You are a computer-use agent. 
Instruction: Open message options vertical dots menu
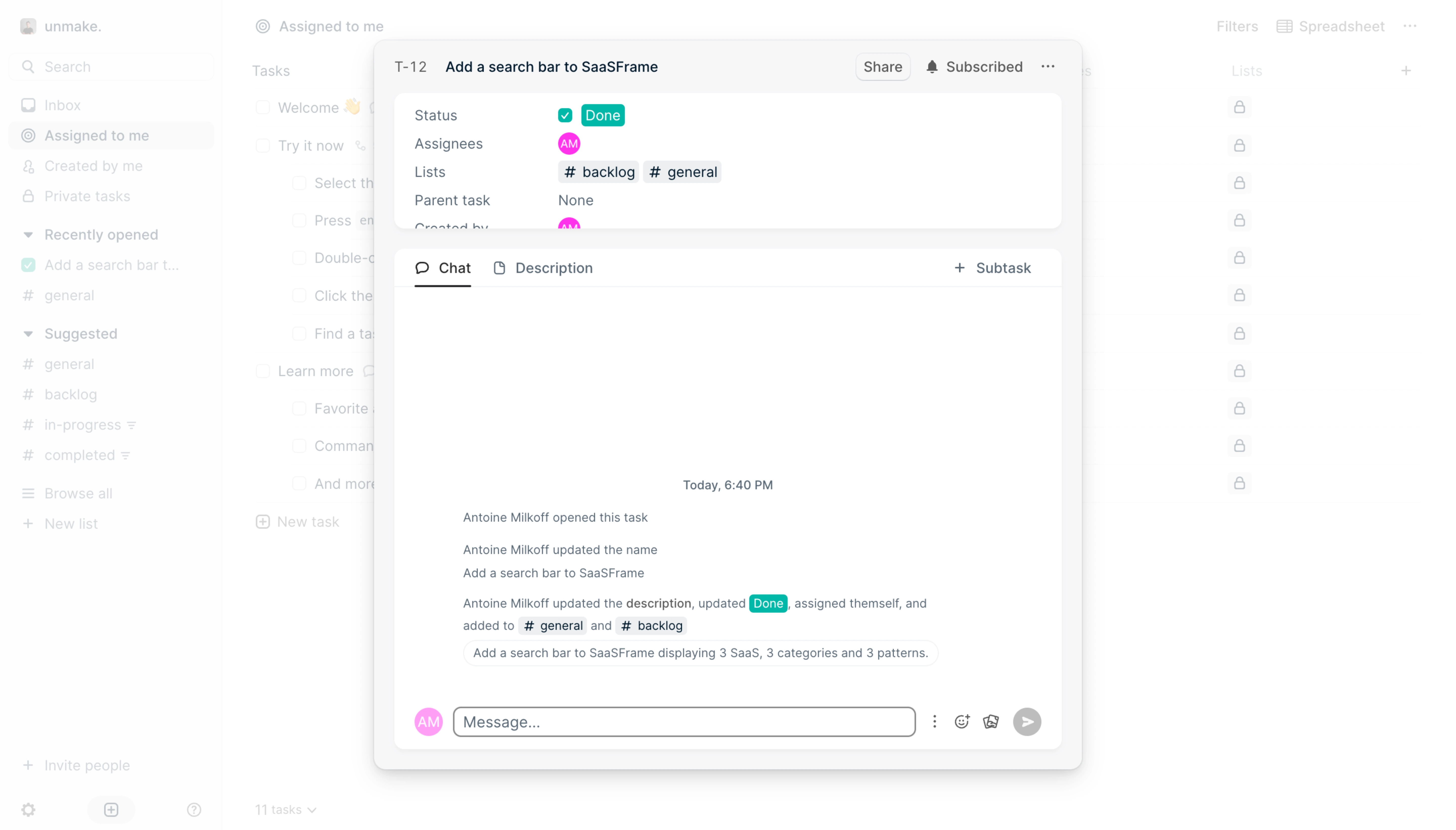(x=934, y=722)
